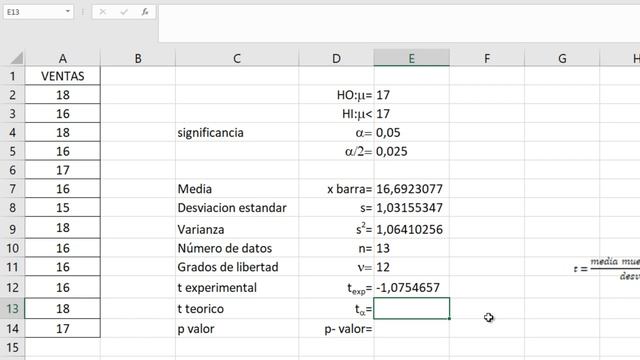Click the t experimental value -1,0754657
Image resolution: width=640 pixels, height=360 pixels.
(x=411, y=287)
